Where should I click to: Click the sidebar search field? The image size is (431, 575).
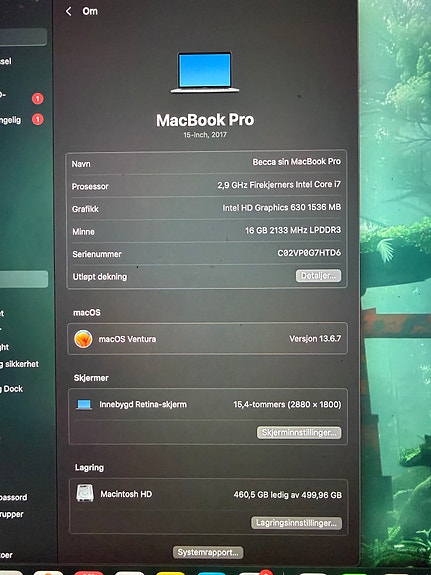(x=23, y=37)
